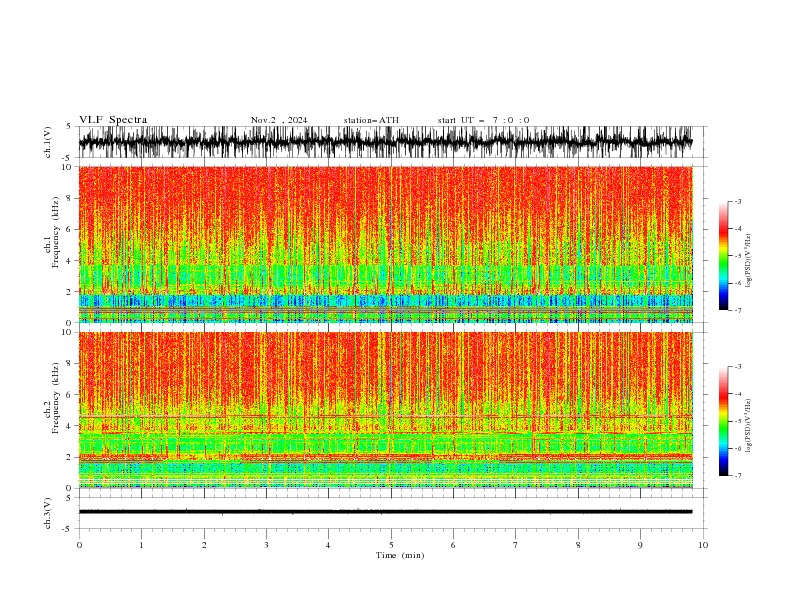The width and height of the screenshot is (792, 612).
Task: Click time axis tick label "10"
Action: click(703, 545)
